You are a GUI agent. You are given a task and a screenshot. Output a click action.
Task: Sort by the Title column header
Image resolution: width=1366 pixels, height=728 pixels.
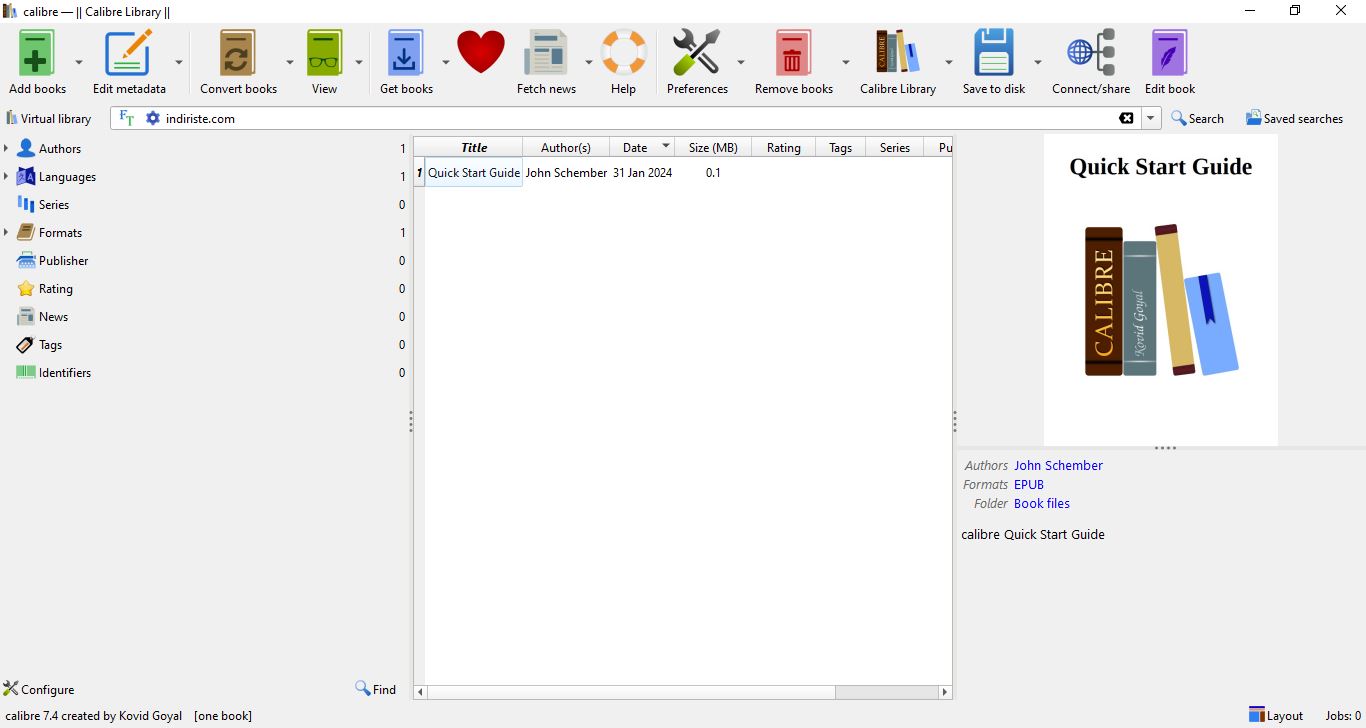click(474, 147)
